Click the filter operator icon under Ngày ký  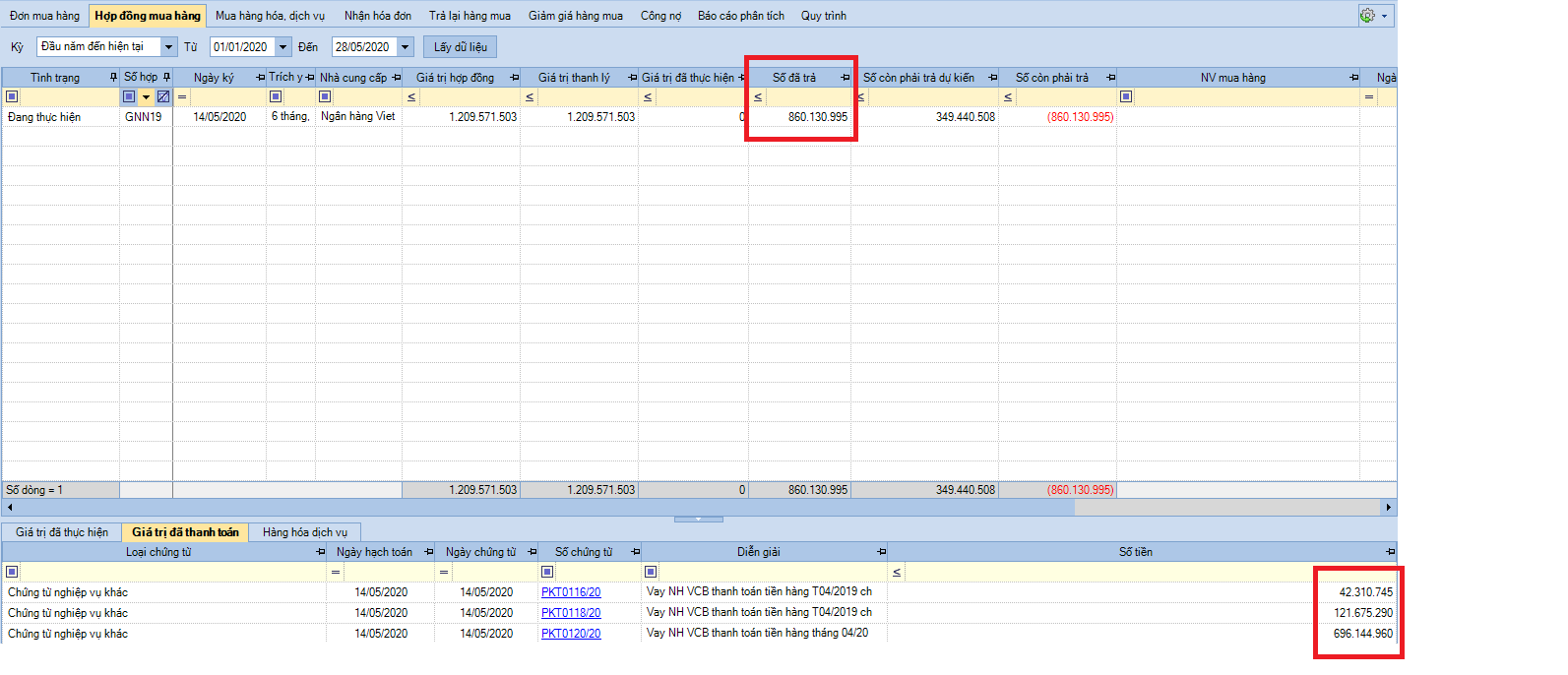coord(182,96)
